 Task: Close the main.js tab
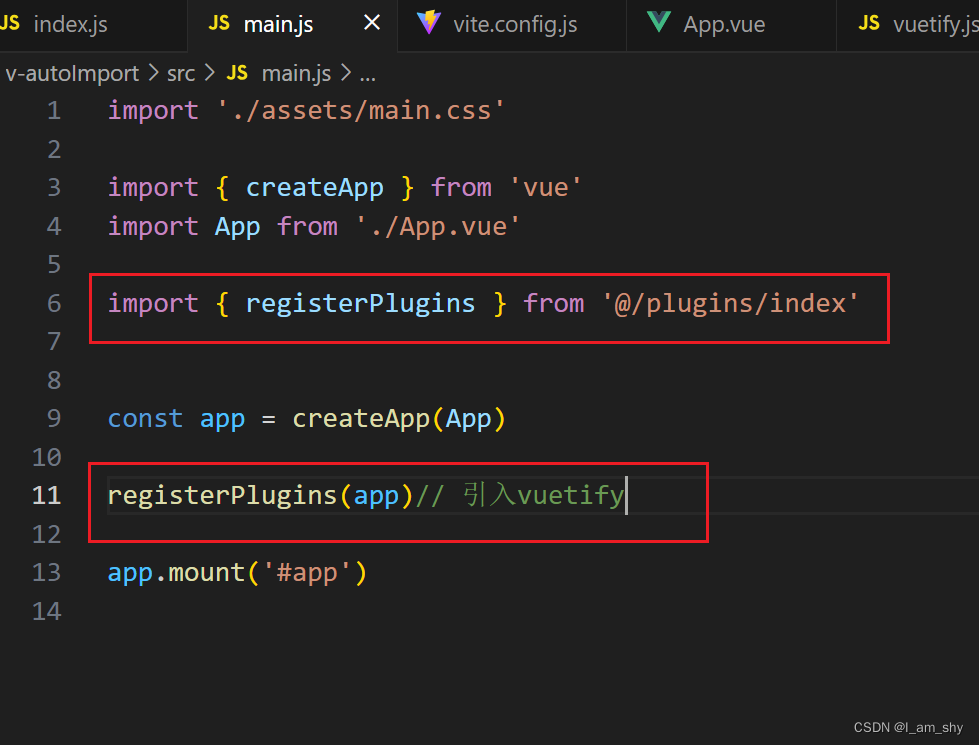[x=372, y=23]
